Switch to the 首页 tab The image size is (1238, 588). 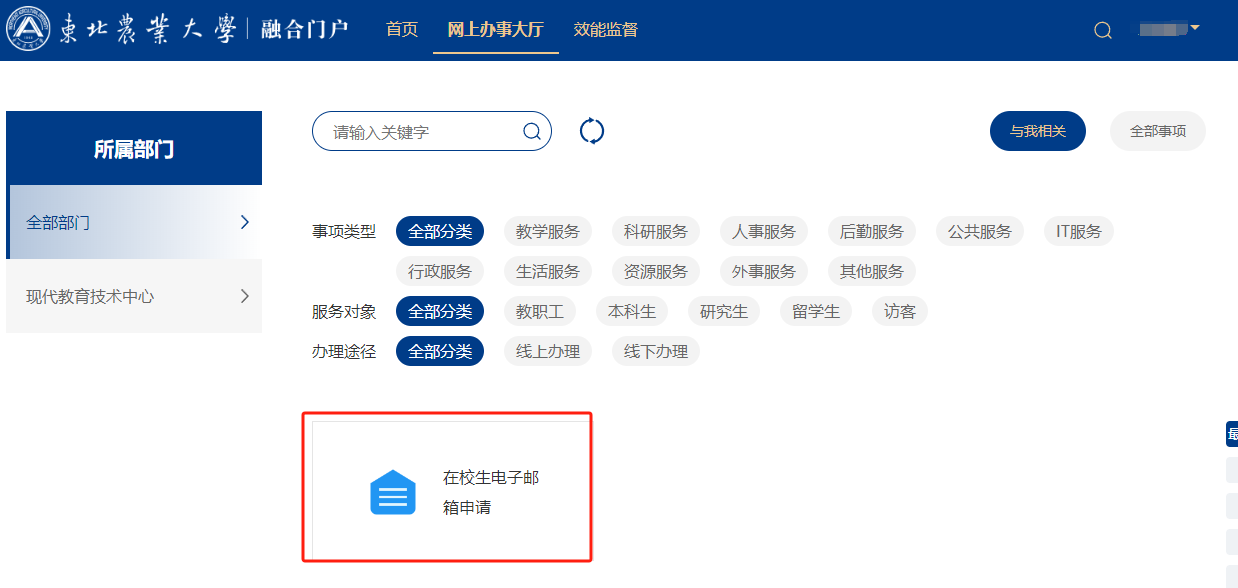[402, 29]
